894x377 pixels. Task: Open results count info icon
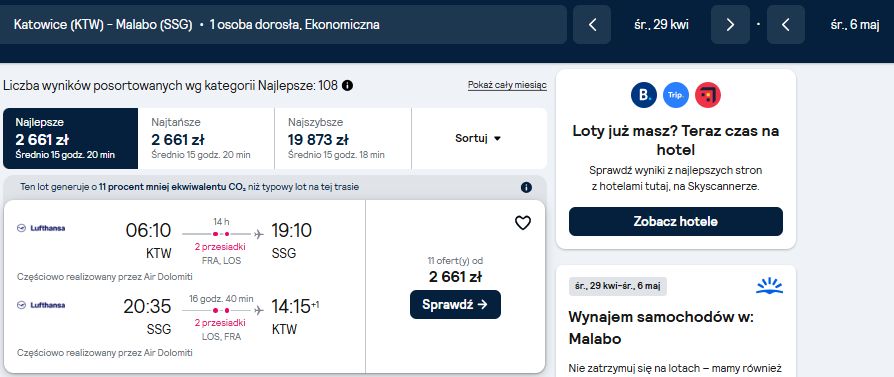click(x=347, y=86)
